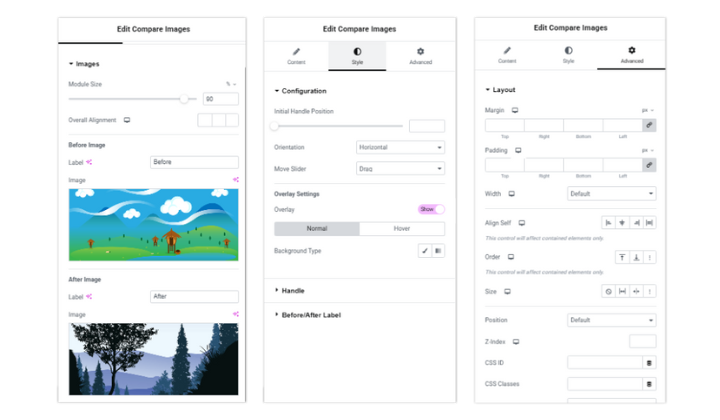This screenshot has width=720, height=420.
Task: Set Size to none
Action: pyautogui.click(x=608, y=291)
